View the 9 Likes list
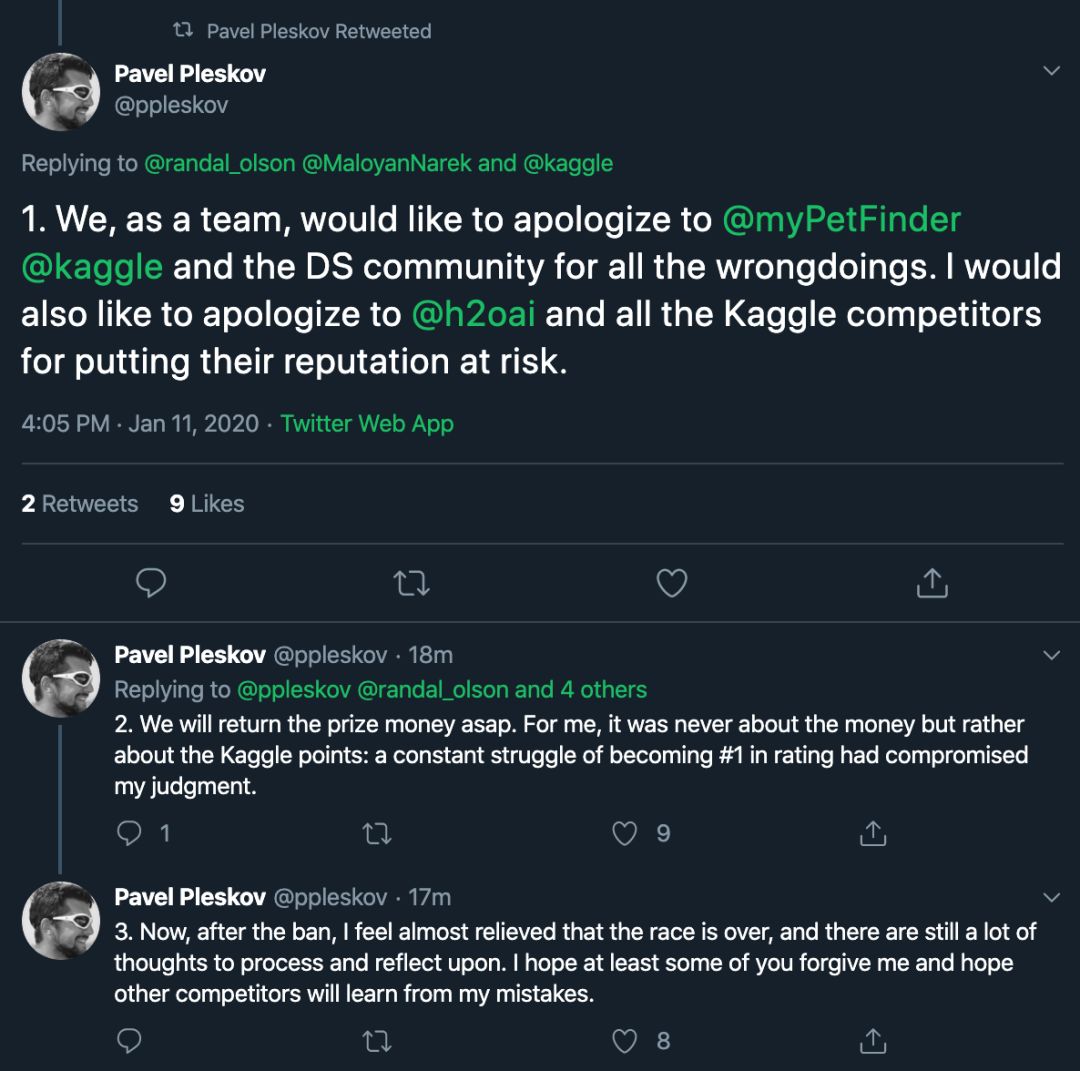 pyautogui.click(x=207, y=504)
